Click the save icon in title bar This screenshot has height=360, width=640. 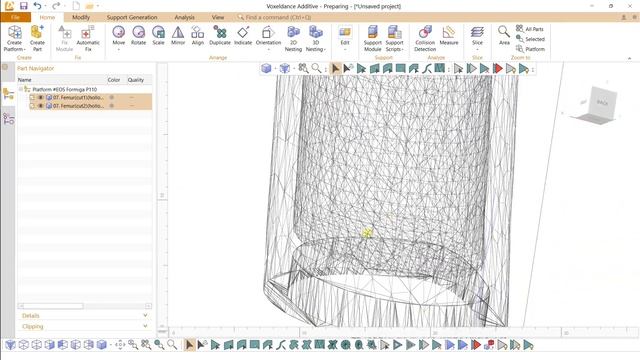point(24,6)
